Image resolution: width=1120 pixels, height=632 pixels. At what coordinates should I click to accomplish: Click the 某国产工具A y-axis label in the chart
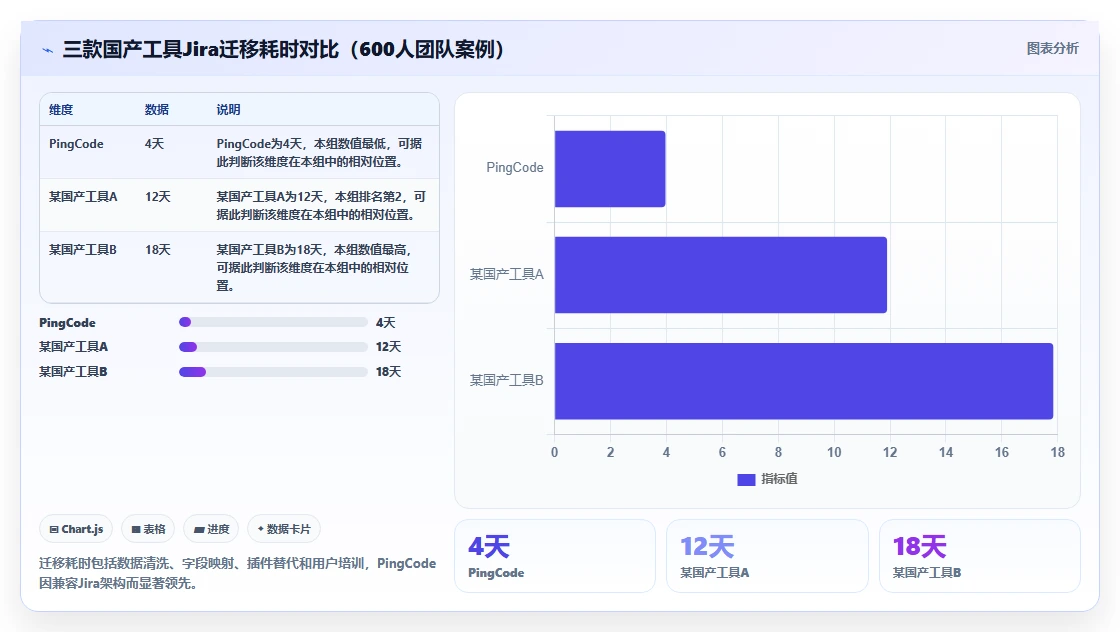tap(506, 274)
